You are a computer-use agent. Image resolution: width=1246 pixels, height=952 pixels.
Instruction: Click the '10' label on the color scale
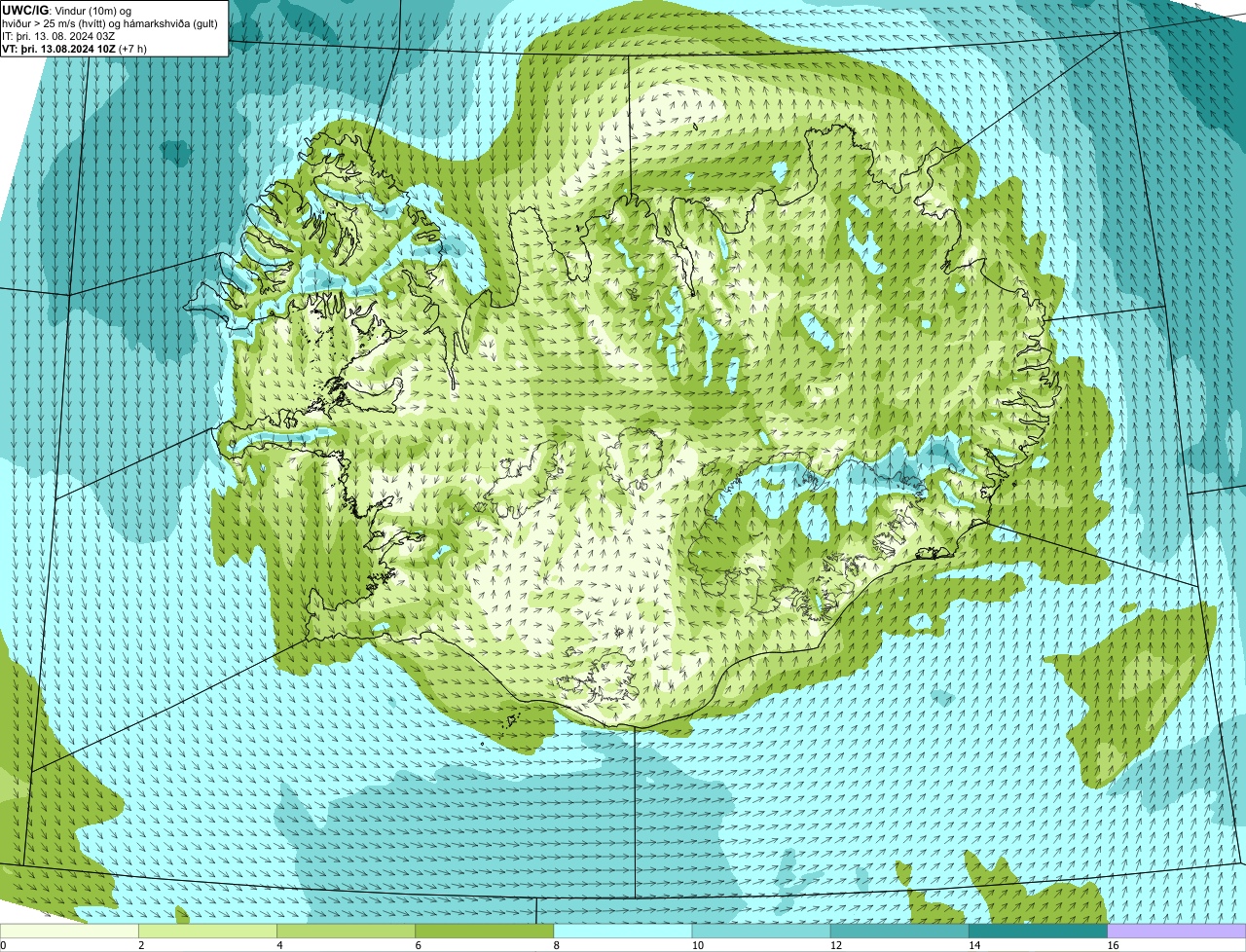point(697,945)
